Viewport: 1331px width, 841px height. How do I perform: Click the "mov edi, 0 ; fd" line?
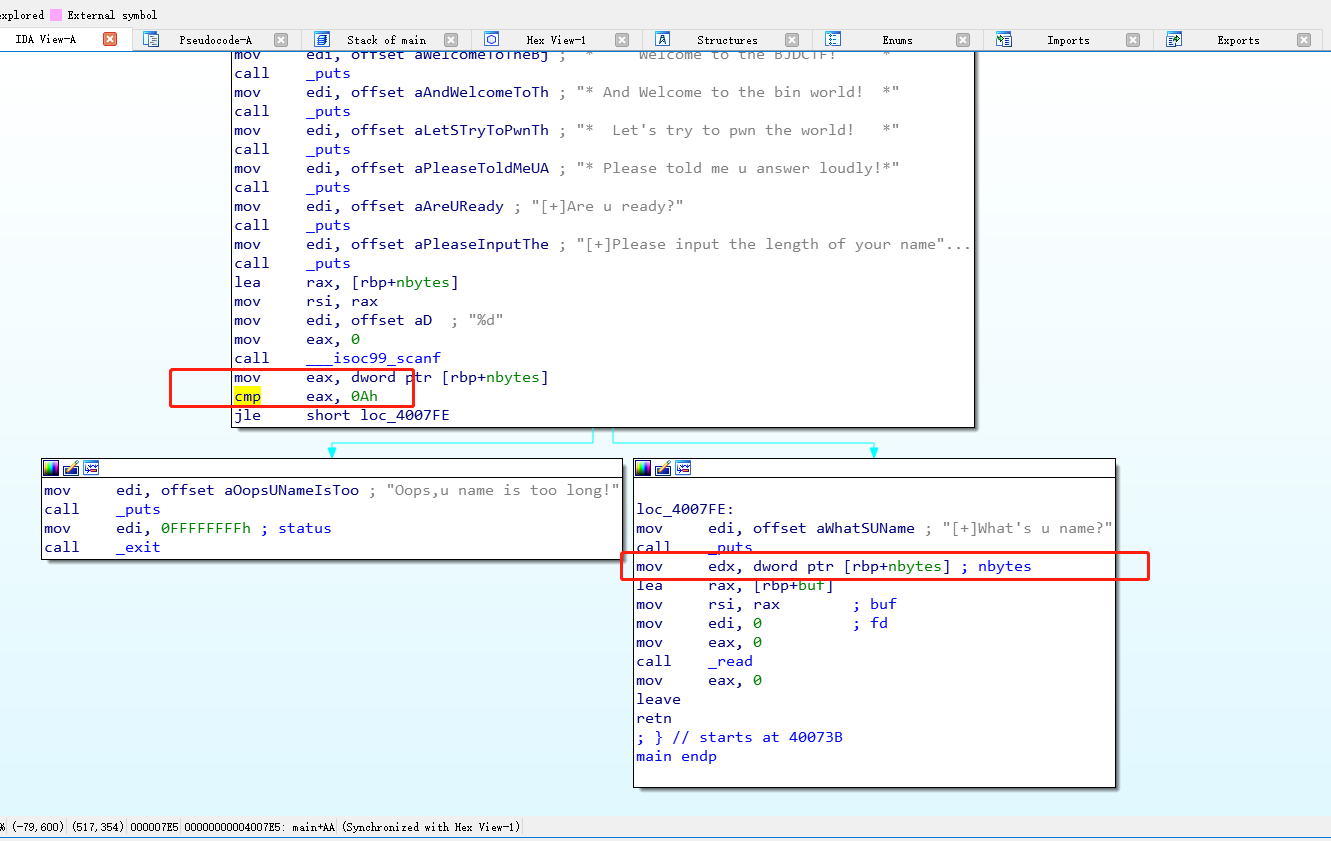pyautogui.click(x=761, y=623)
